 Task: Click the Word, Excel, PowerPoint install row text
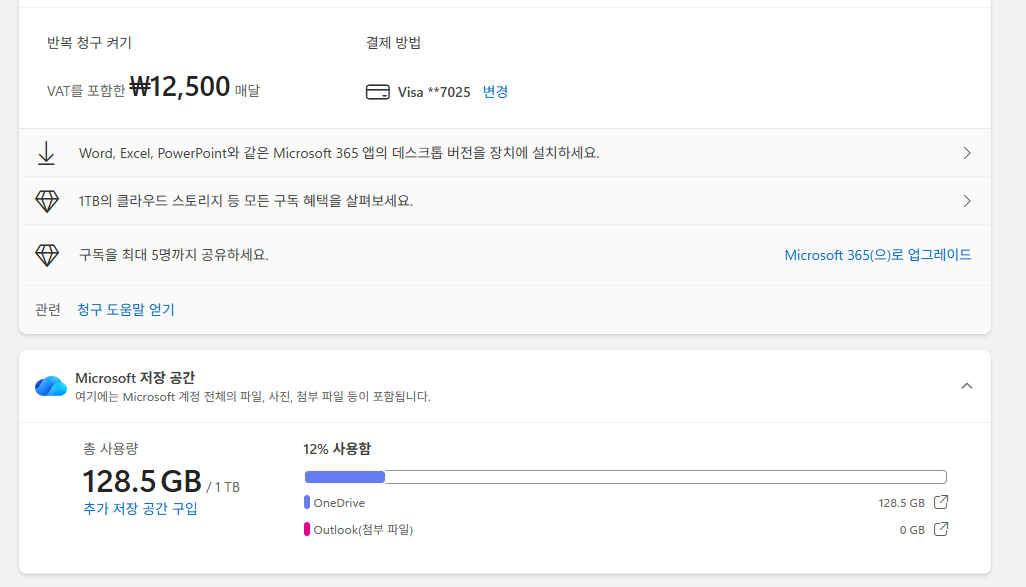click(339, 153)
